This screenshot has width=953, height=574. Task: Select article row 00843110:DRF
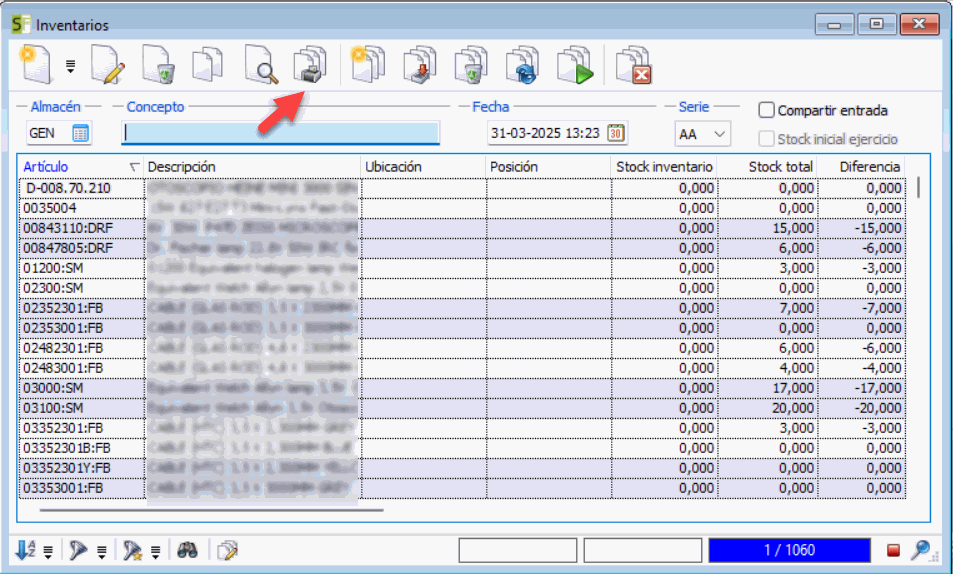(462, 229)
